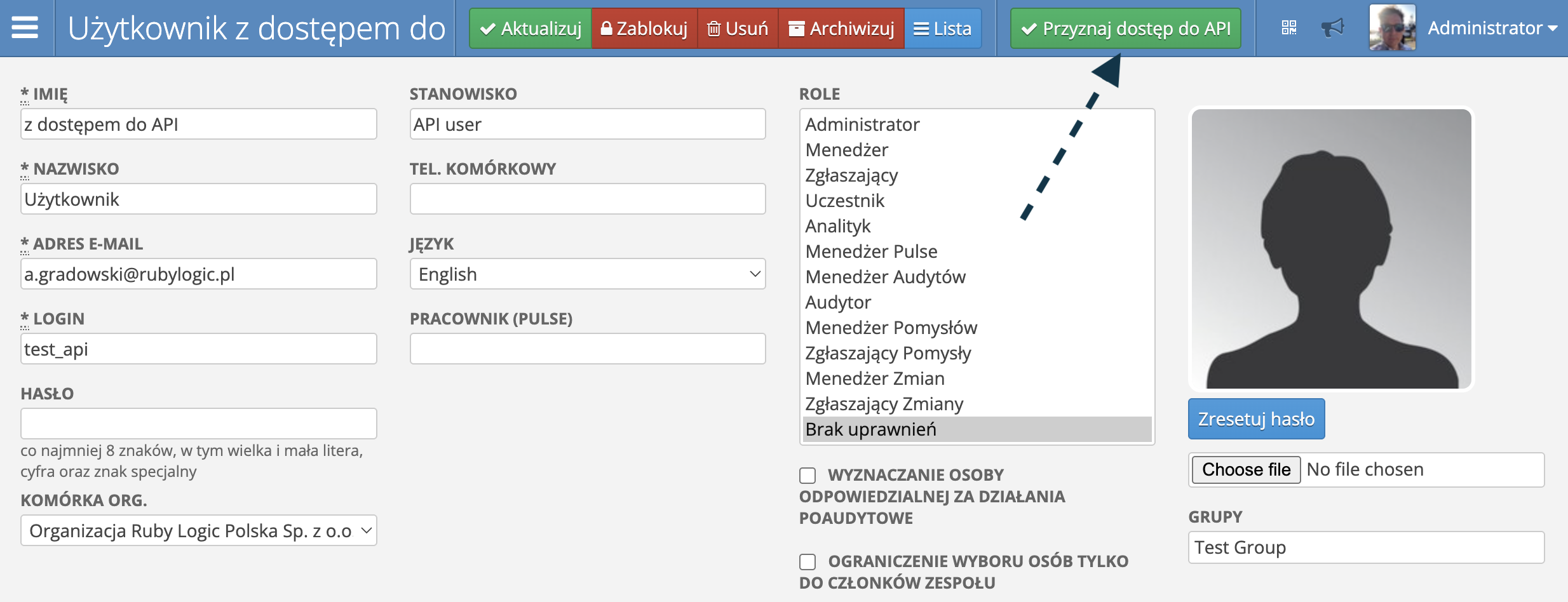
Task: Enable Wyznaczanie osoby odpowiedzialnej checkbox
Action: pyautogui.click(x=808, y=476)
